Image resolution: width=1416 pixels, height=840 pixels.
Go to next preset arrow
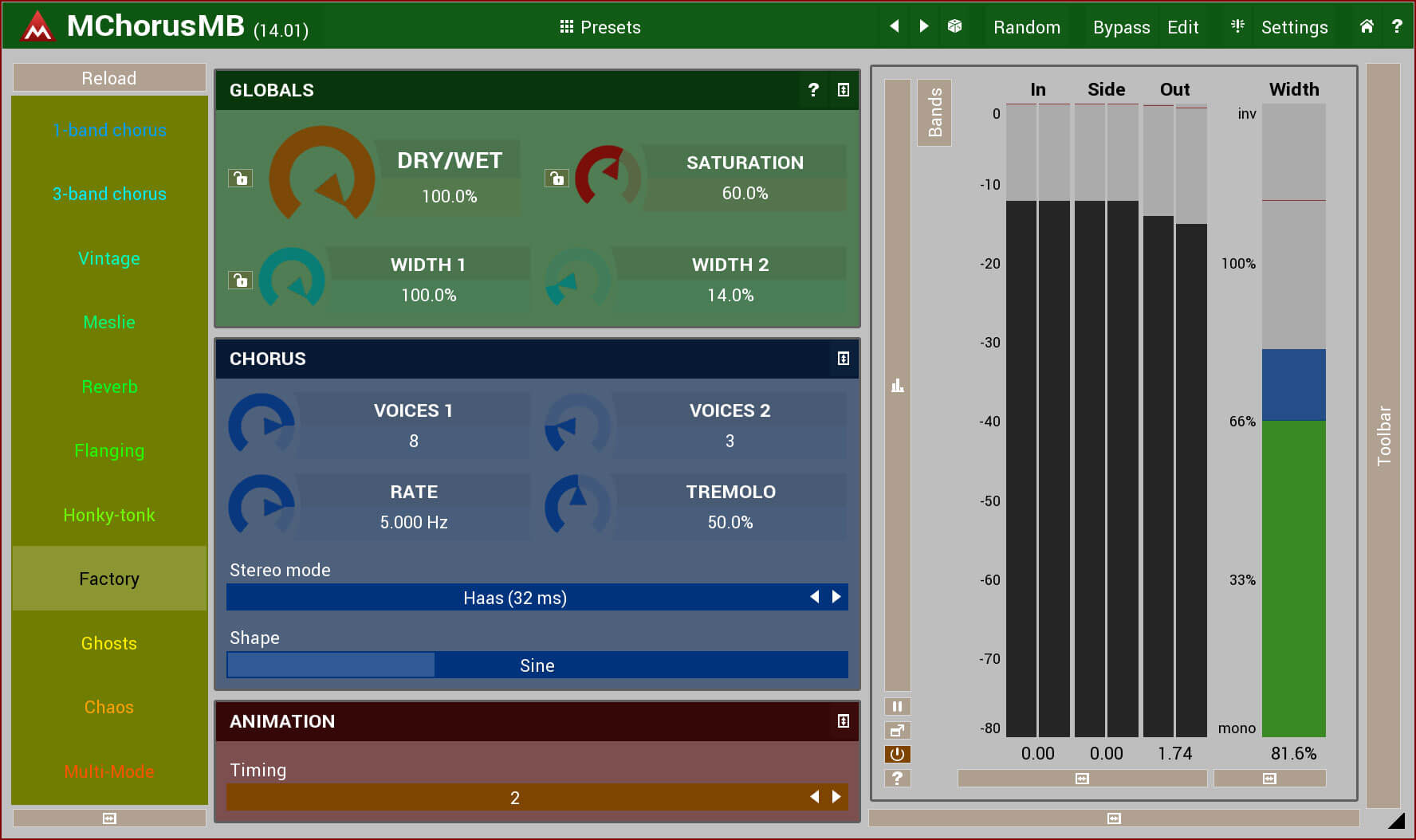click(x=924, y=26)
